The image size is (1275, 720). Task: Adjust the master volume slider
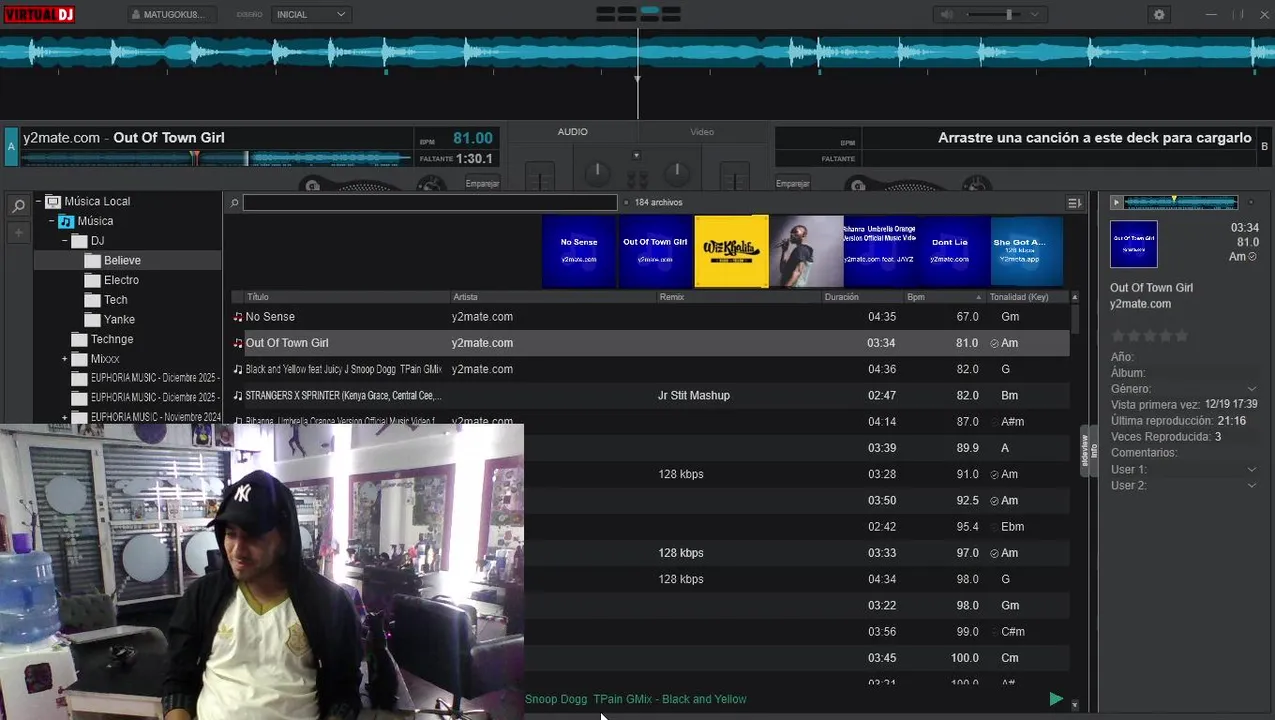994,14
